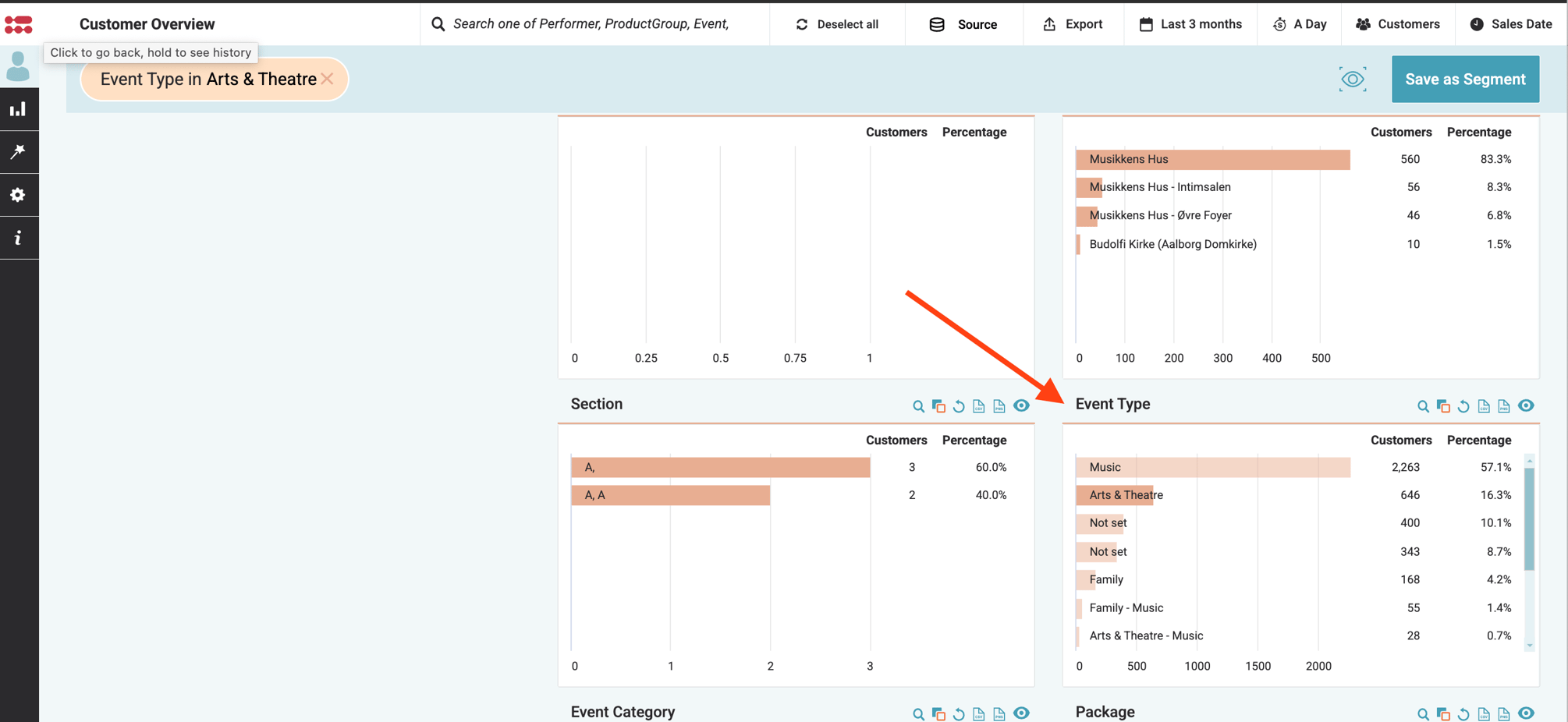The height and width of the screenshot is (722, 1568).
Task: Open the Source menu
Action: (x=963, y=24)
